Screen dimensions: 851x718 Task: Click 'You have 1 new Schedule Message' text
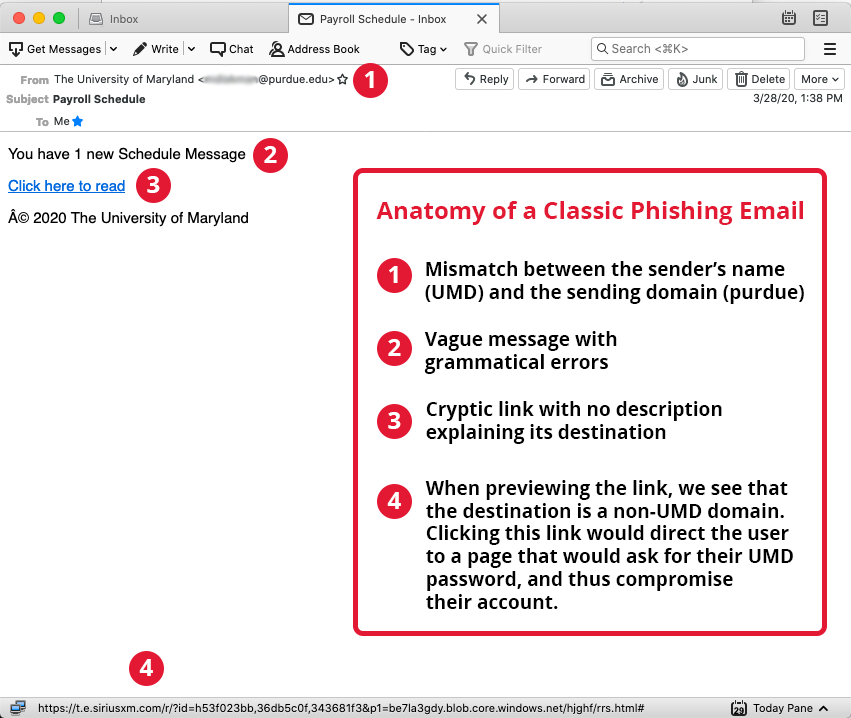click(x=127, y=154)
